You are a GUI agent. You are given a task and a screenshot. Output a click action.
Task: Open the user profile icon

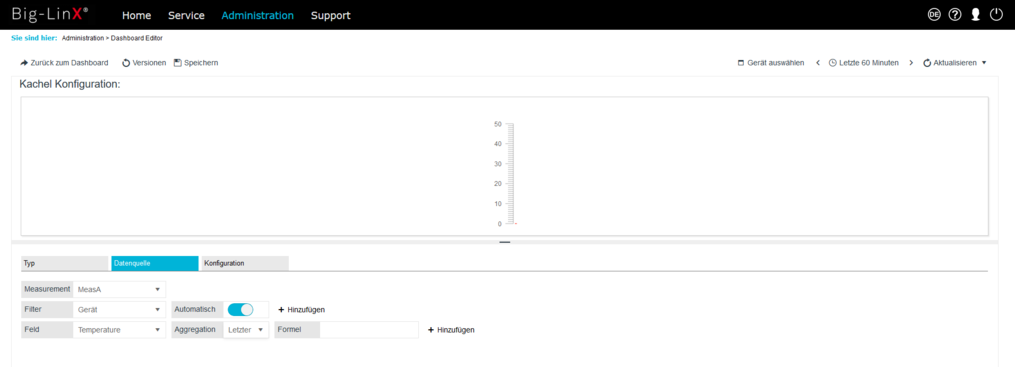tap(976, 15)
